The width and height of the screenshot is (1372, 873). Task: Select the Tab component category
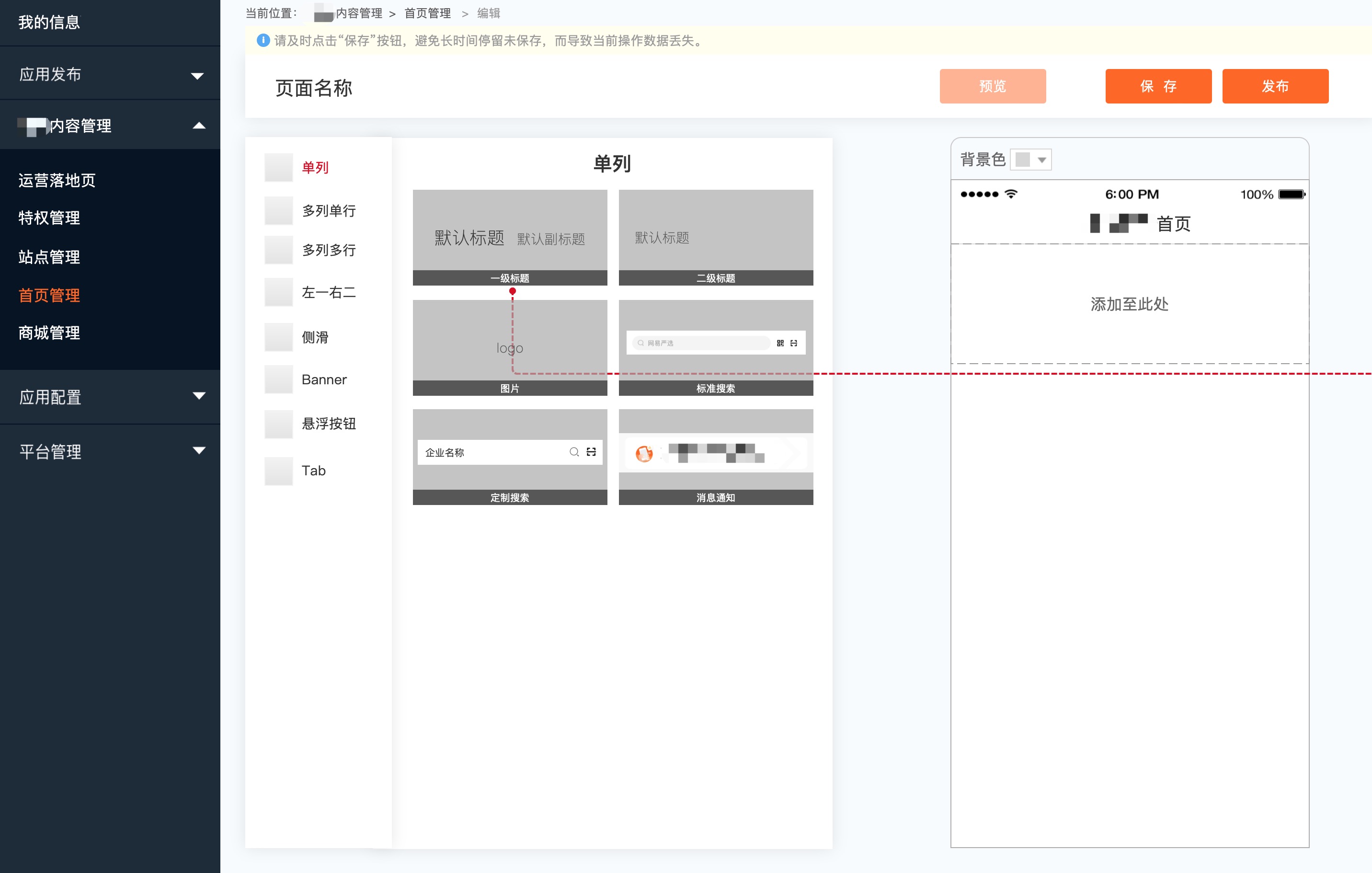[313, 471]
